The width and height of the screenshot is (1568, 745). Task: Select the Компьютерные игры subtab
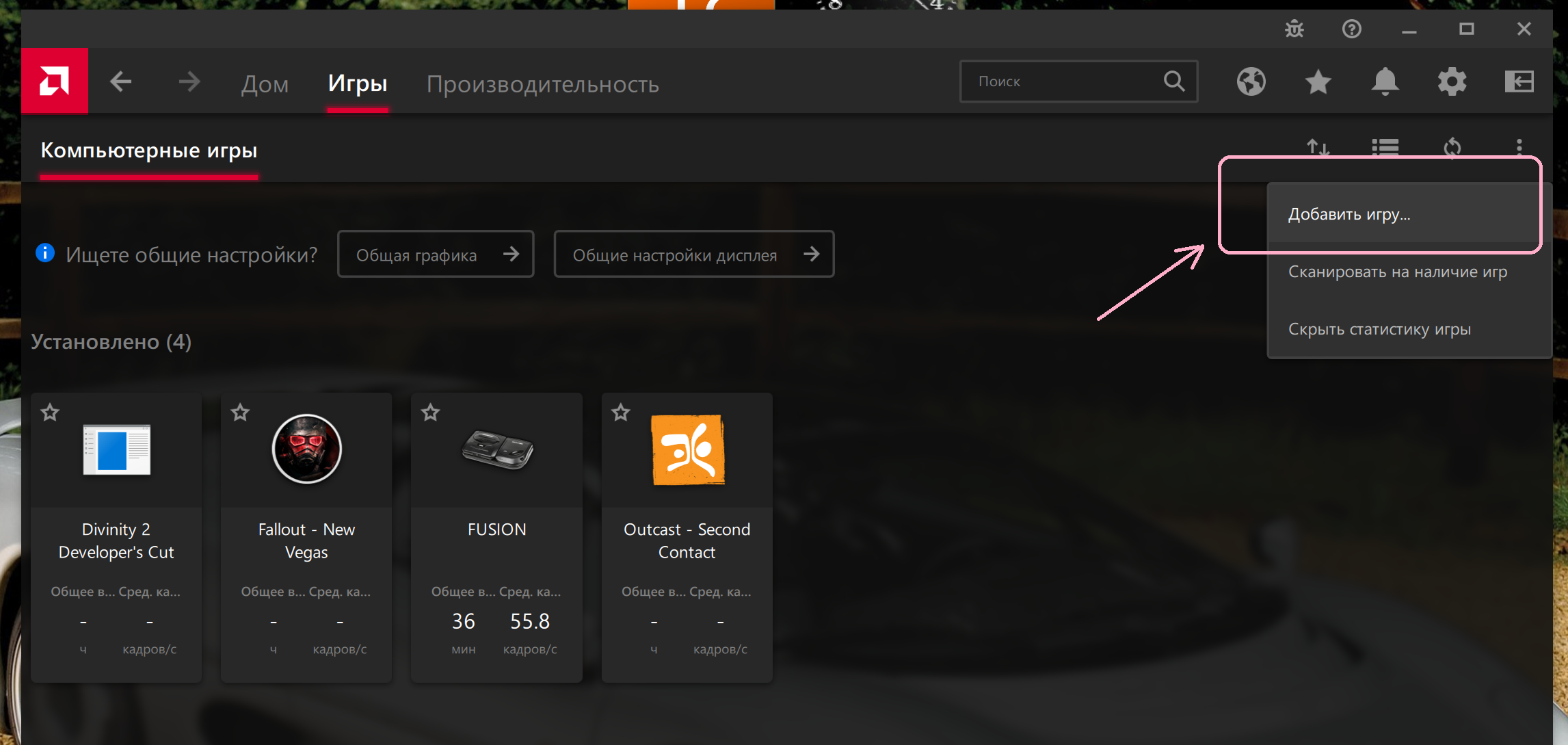[149, 151]
